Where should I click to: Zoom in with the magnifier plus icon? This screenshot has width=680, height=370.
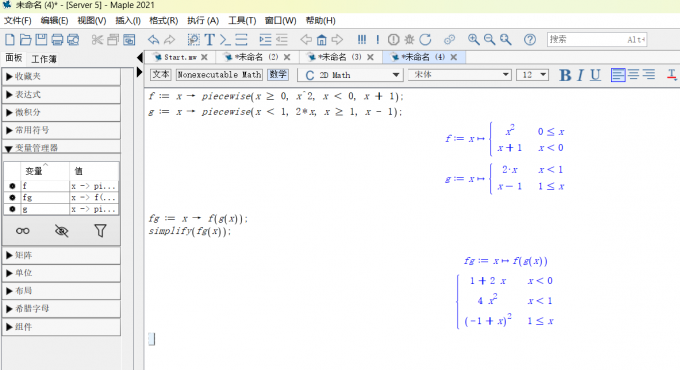(x=474, y=40)
